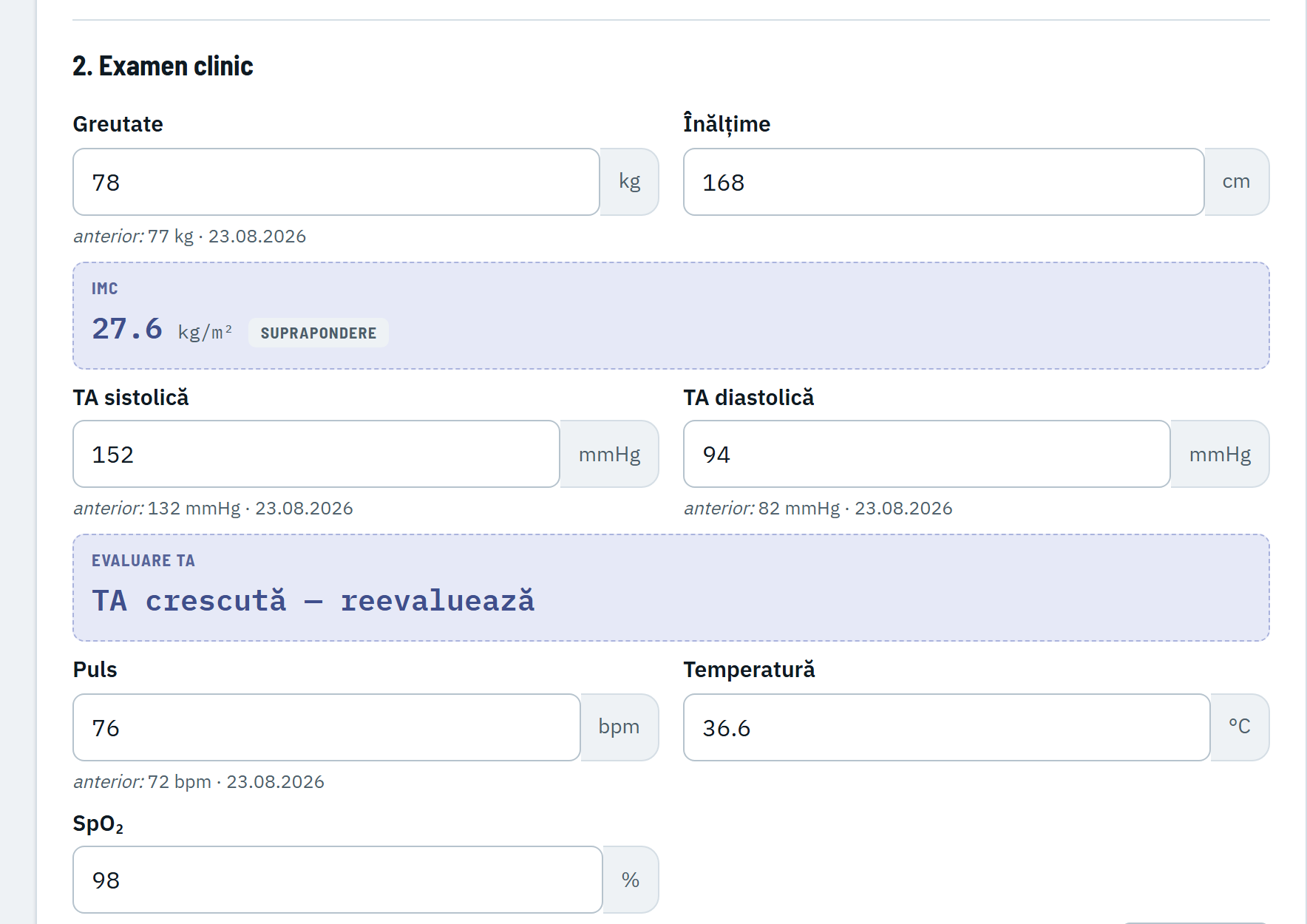Screen dimensions: 1307x924
Task: Click the 'anterior: 82 mmHg' previous value hint
Action: click(x=818, y=509)
